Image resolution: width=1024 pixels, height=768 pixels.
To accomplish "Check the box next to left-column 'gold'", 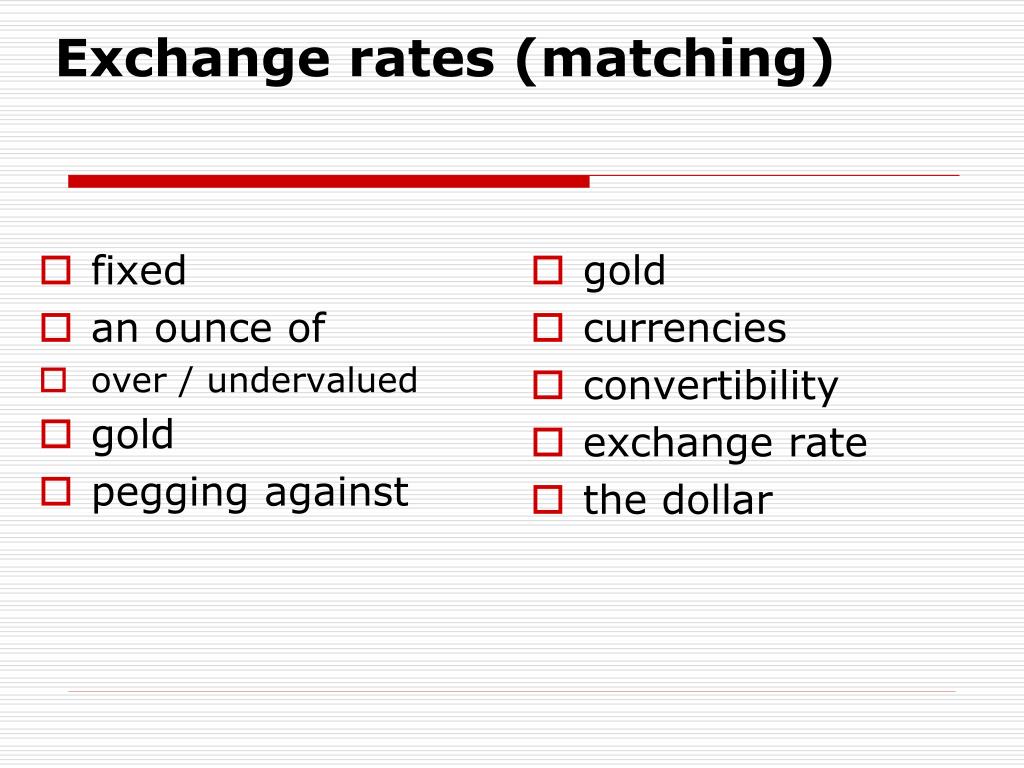I will [x=56, y=434].
